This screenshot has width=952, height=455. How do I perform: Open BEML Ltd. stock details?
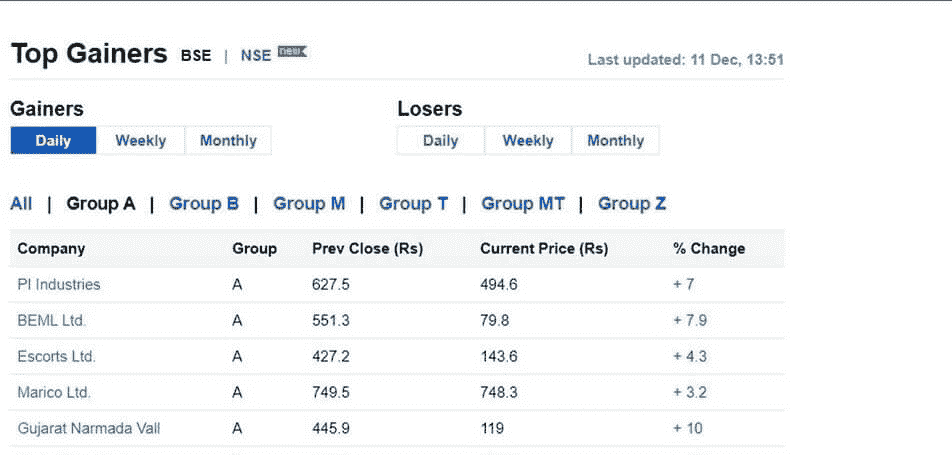click(x=52, y=320)
